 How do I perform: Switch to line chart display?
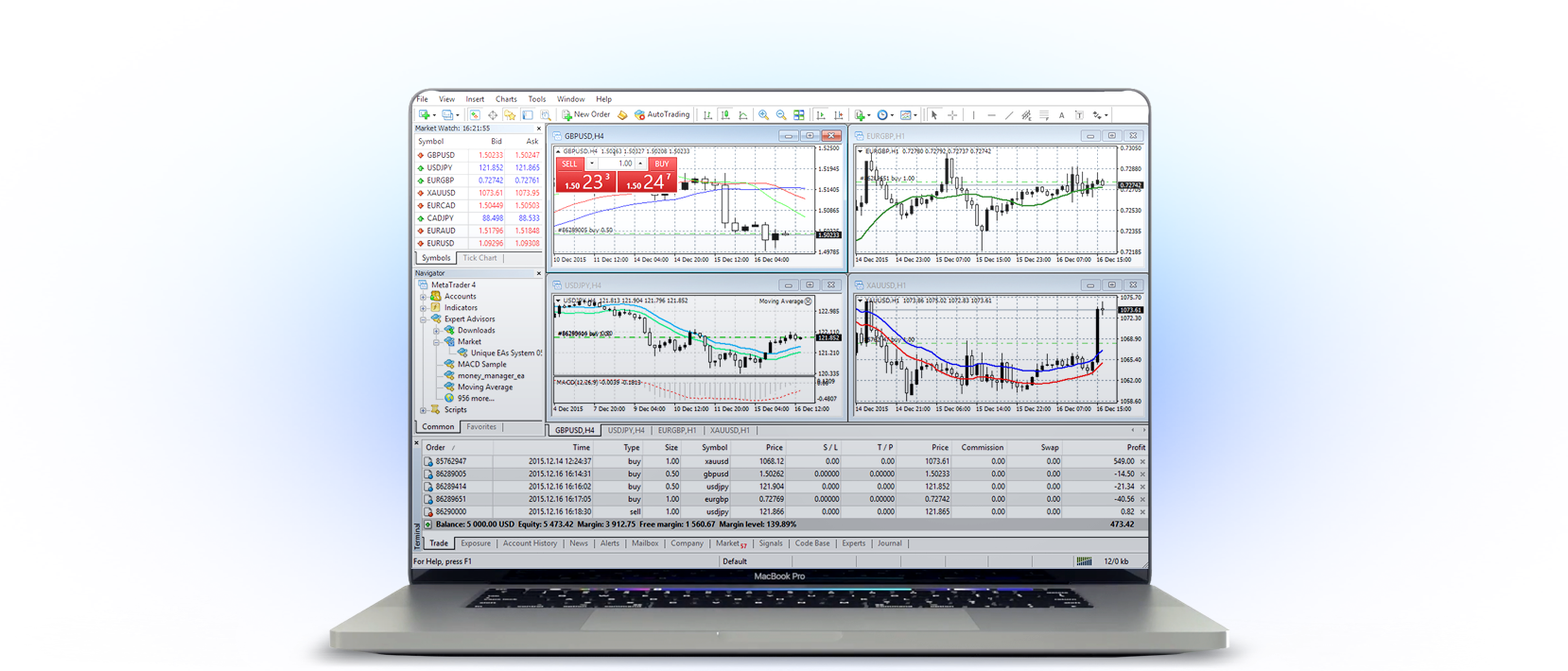(x=743, y=115)
